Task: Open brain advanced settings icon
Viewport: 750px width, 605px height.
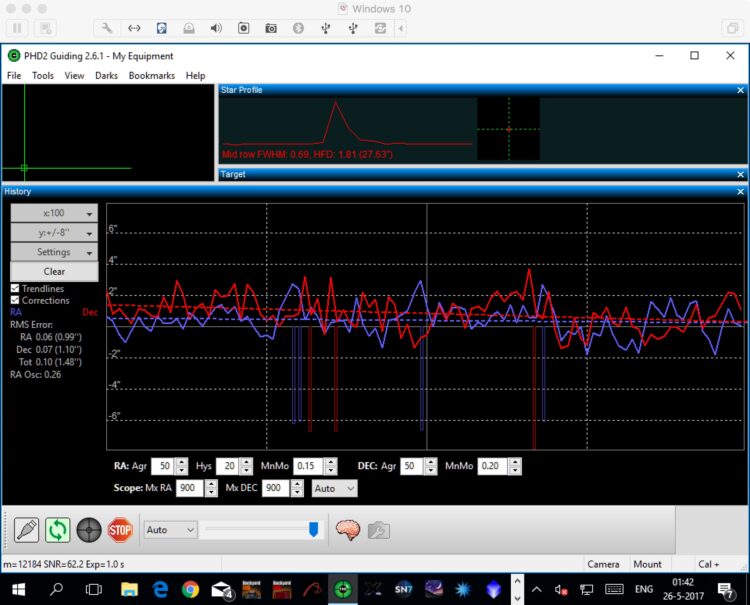Action: pyautogui.click(x=348, y=530)
